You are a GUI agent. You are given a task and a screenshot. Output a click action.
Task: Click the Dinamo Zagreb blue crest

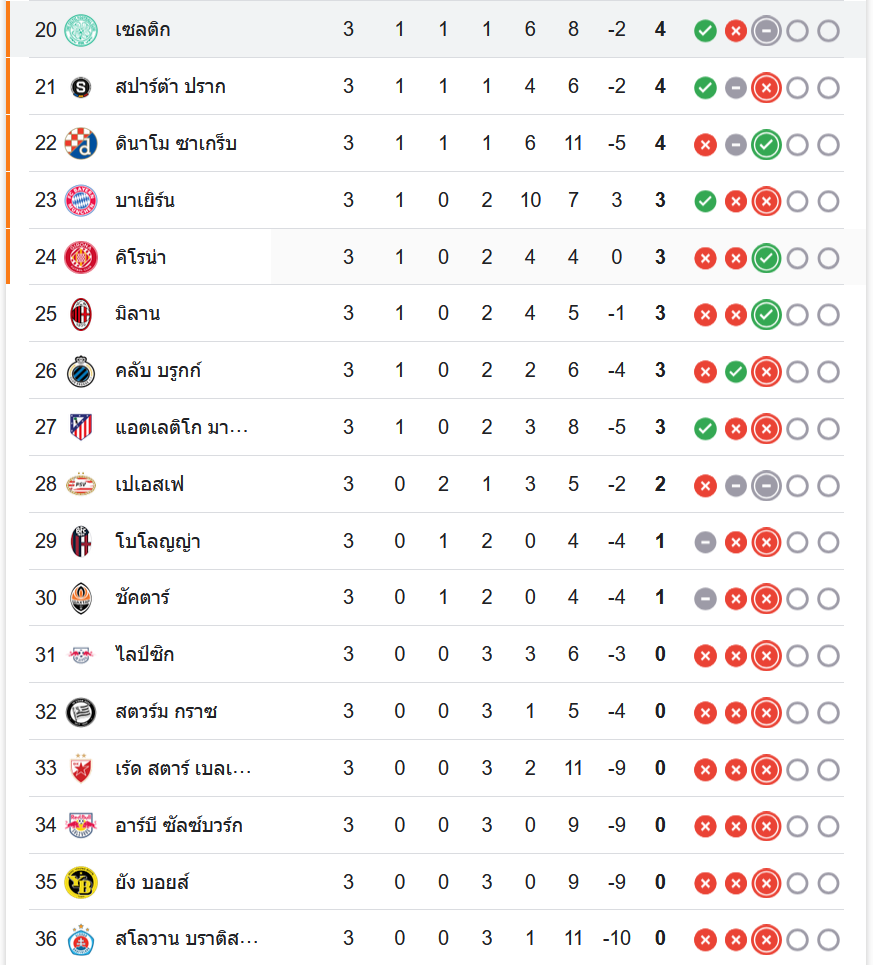click(x=81, y=144)
